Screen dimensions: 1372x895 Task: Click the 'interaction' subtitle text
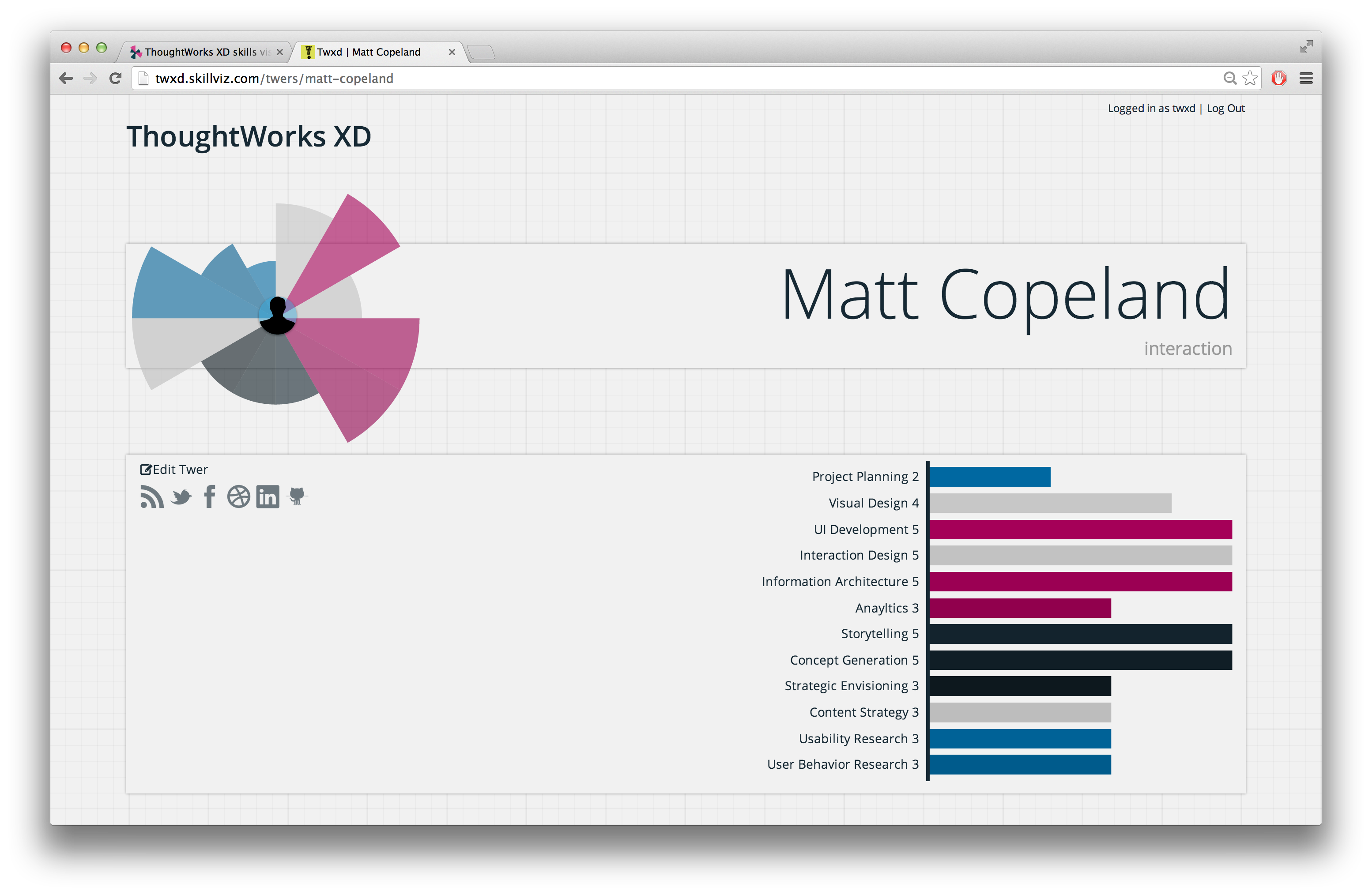pyautogui.click(x=1187, y=349)
